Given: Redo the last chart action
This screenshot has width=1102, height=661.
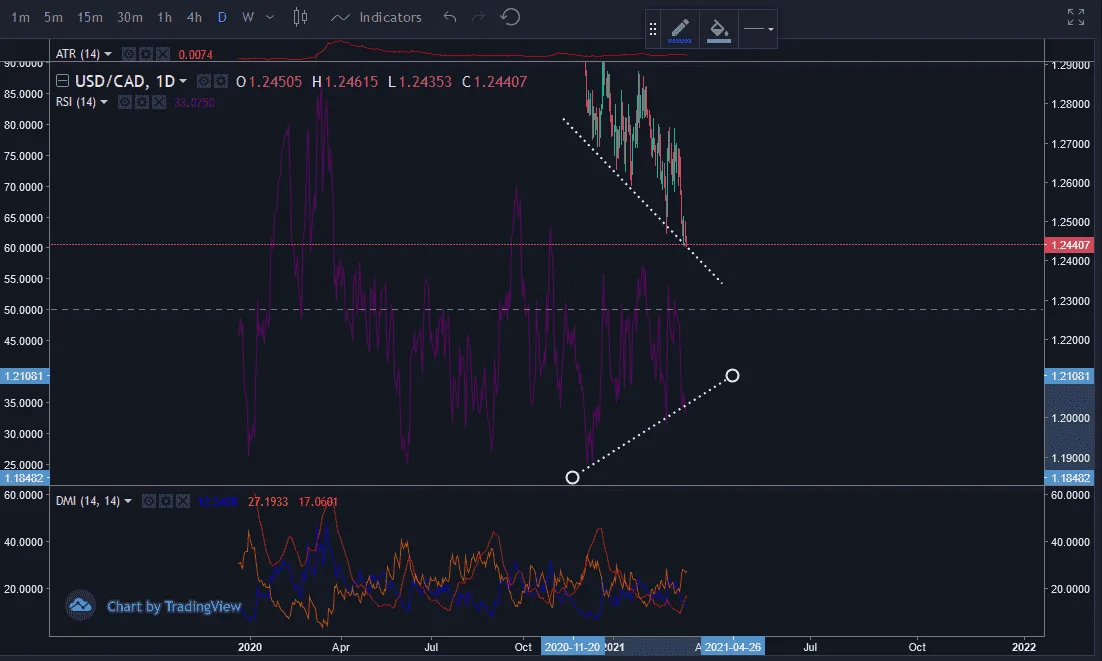Looking at the screenshot, I should click(479, 17).
